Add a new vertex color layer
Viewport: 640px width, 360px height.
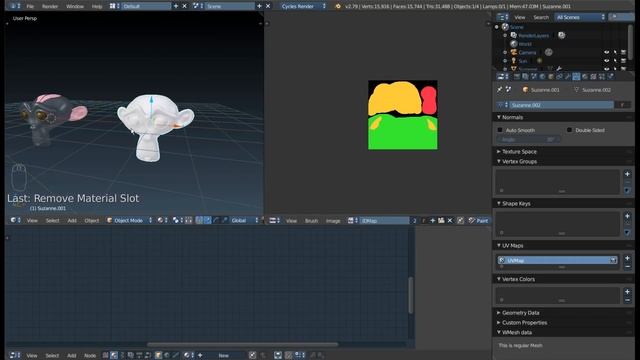[x=627, y=291]
